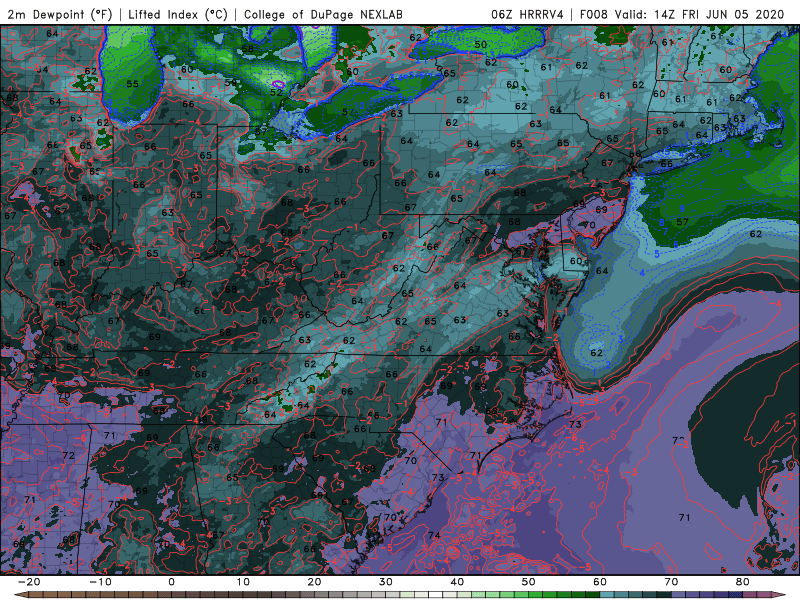Click the 0 label on the color scale
Image resolution: width=800 pixels, height=600 pixels.
(171, 582)
